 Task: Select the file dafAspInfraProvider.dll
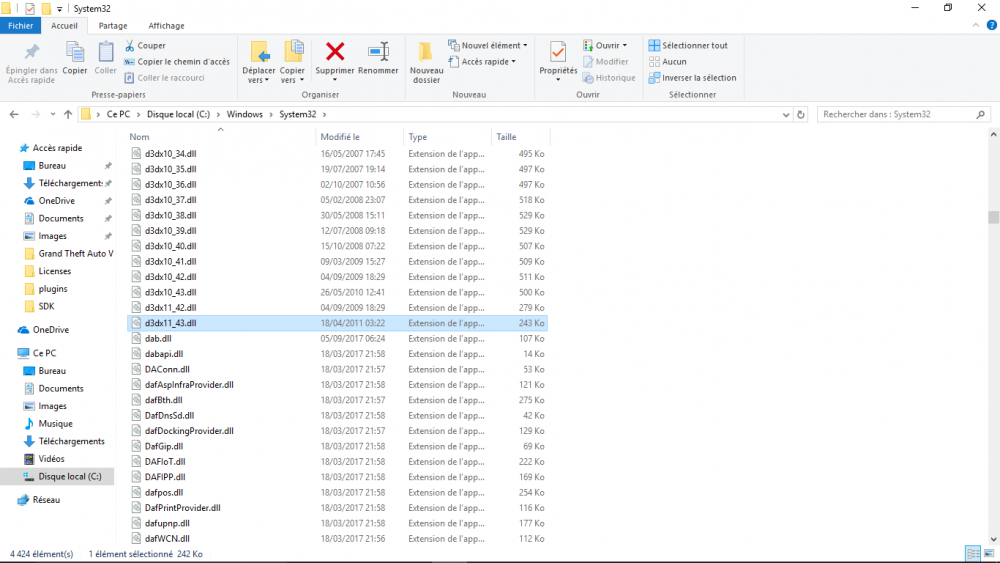[x=189, y=384]
